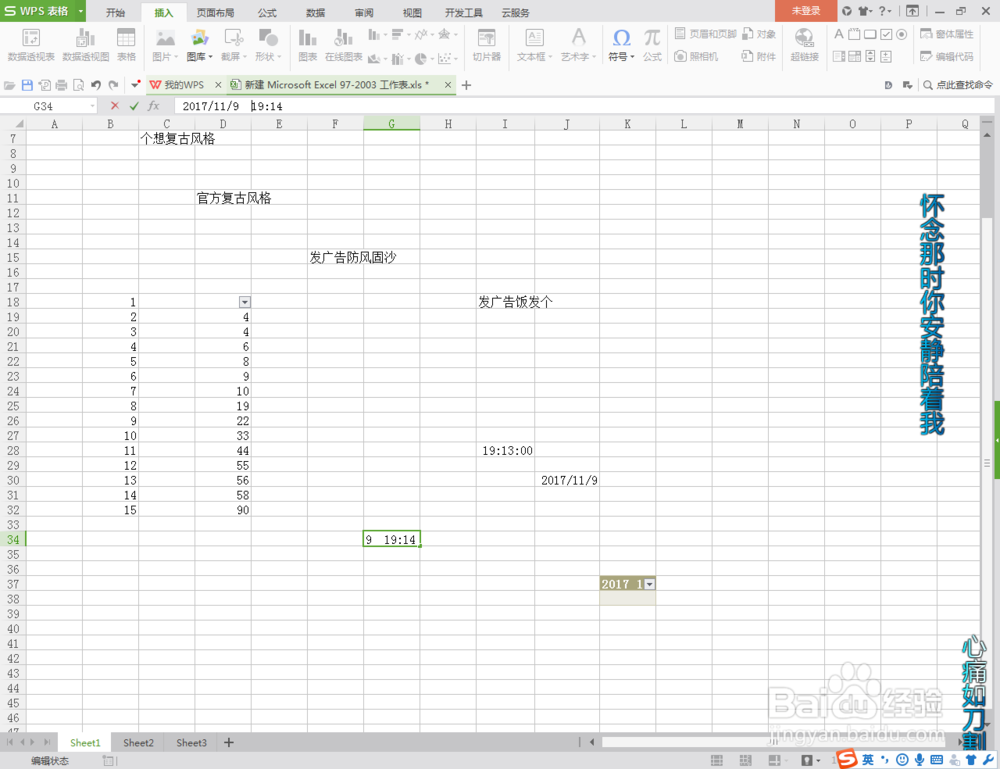Confirm cell entry with green checkmark
This screenshot has width=1000, height=769.
point(133,106)
